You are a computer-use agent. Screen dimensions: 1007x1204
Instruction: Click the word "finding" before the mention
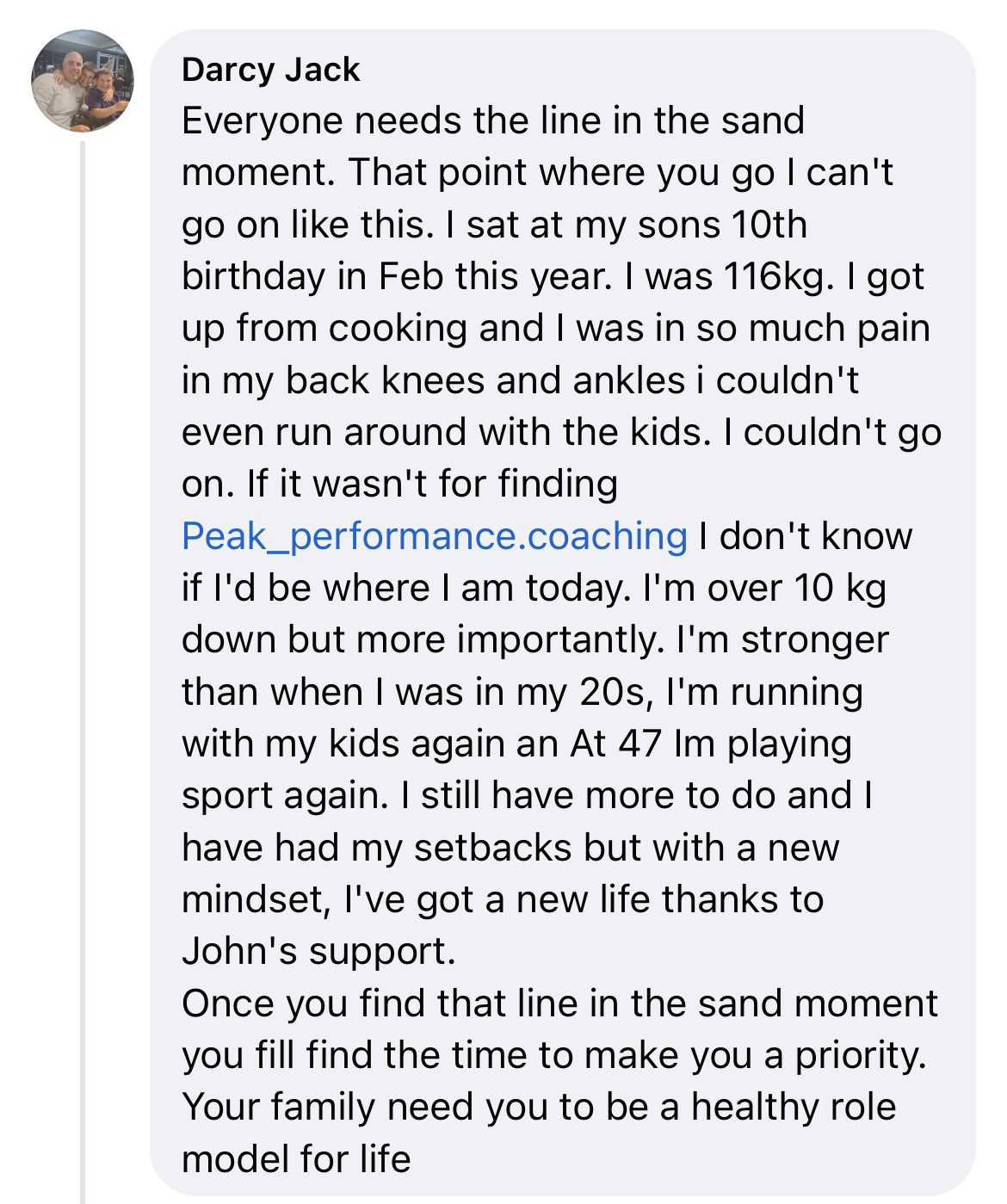click(559, 484)
